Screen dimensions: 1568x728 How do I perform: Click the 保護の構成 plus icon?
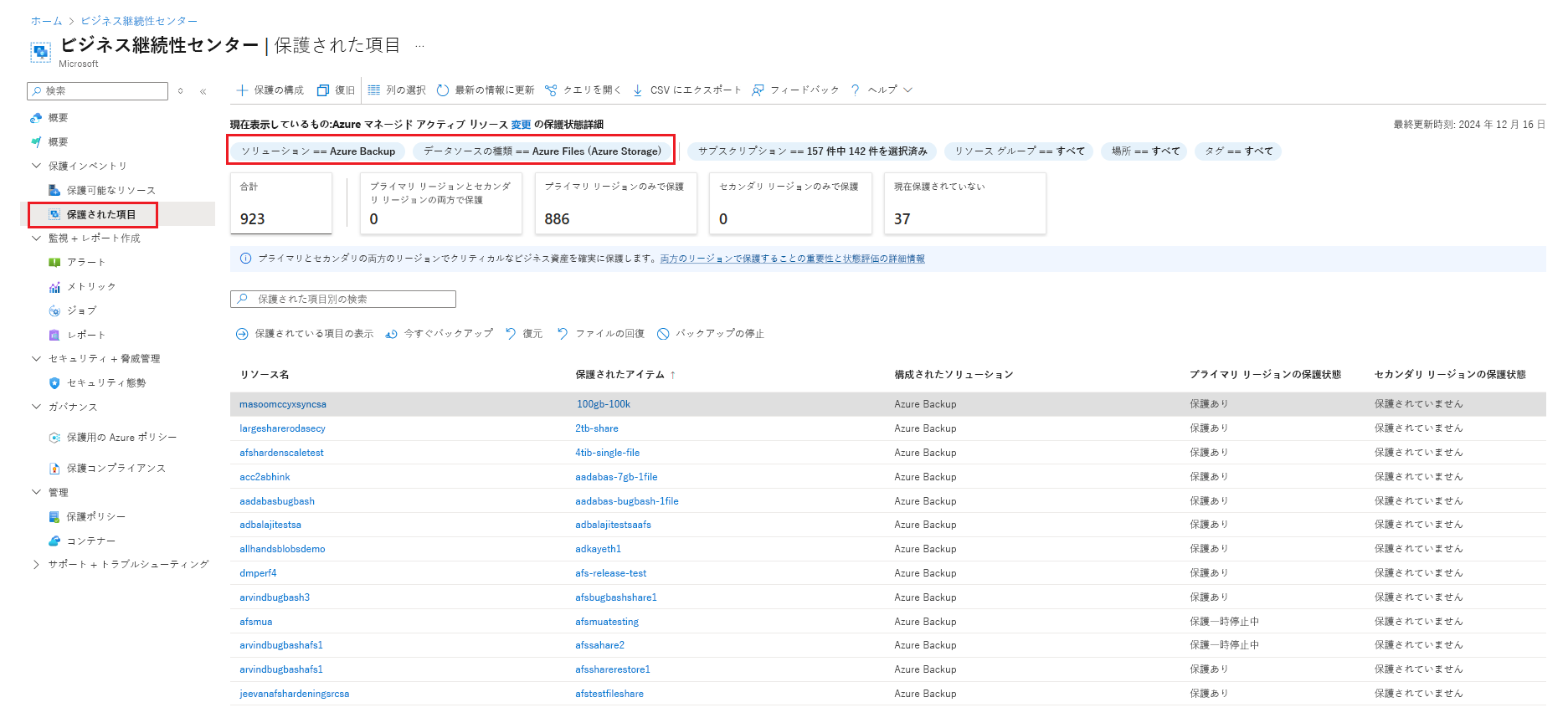tap(242, 90)
